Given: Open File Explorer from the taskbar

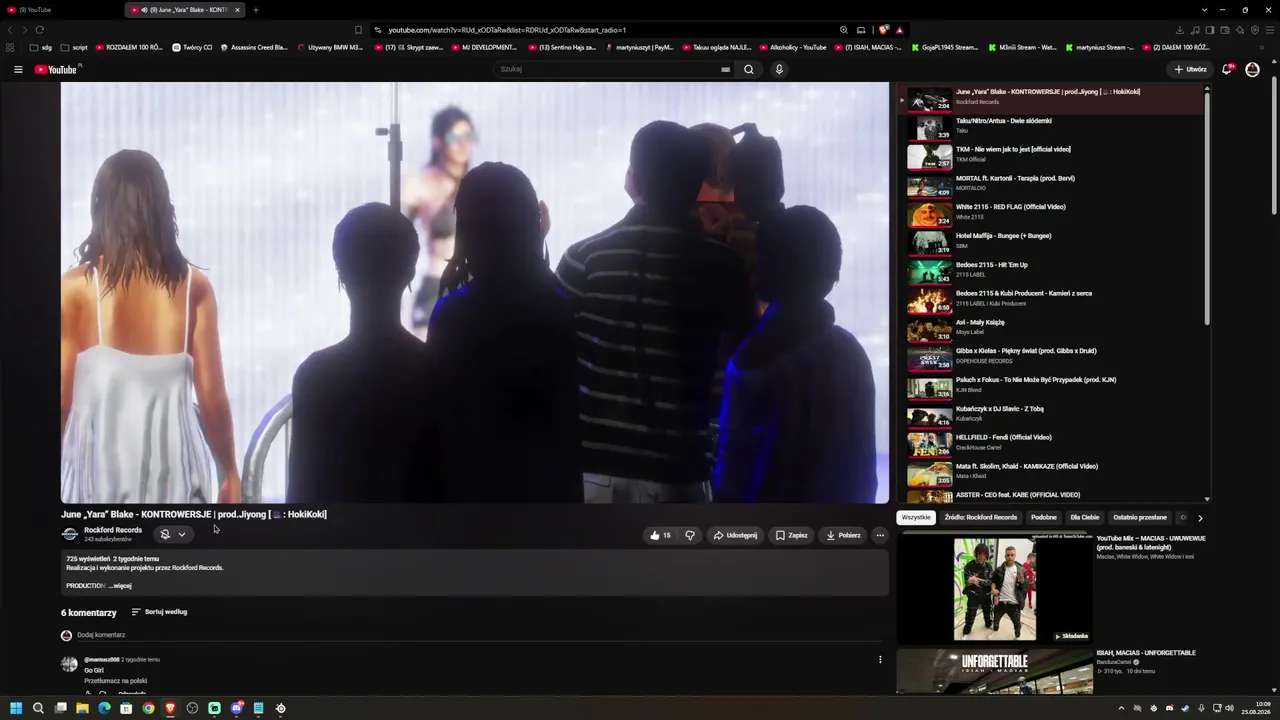Looking at the screenshot, I should click(82, 708).
